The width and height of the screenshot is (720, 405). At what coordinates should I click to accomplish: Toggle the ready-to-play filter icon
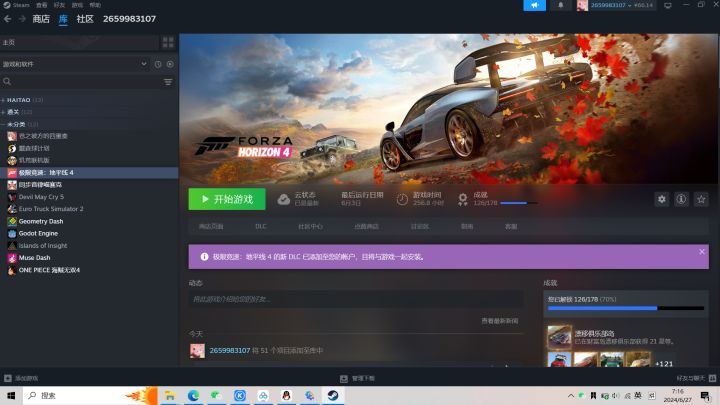click(170, 64)
